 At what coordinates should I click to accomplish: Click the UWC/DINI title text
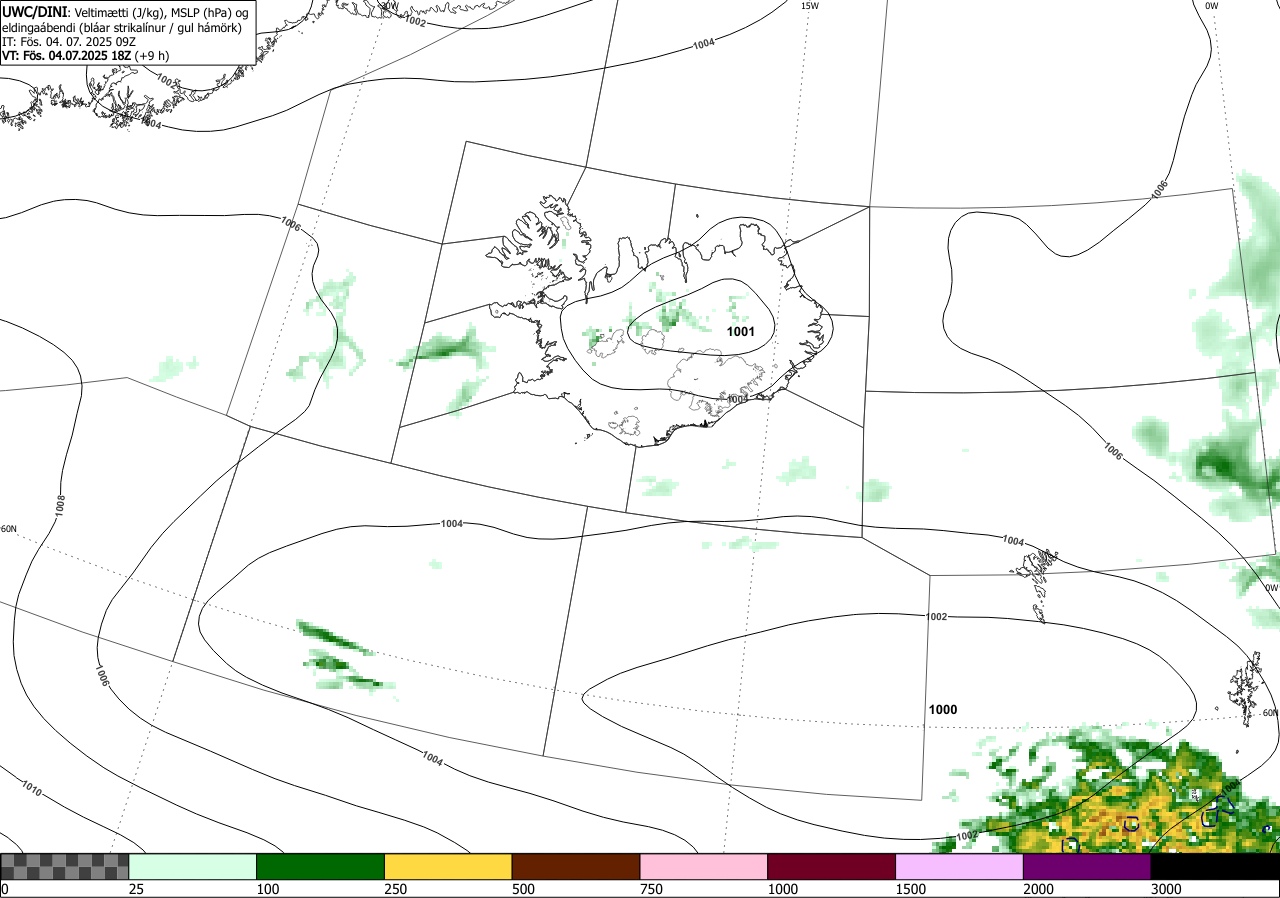34,10
